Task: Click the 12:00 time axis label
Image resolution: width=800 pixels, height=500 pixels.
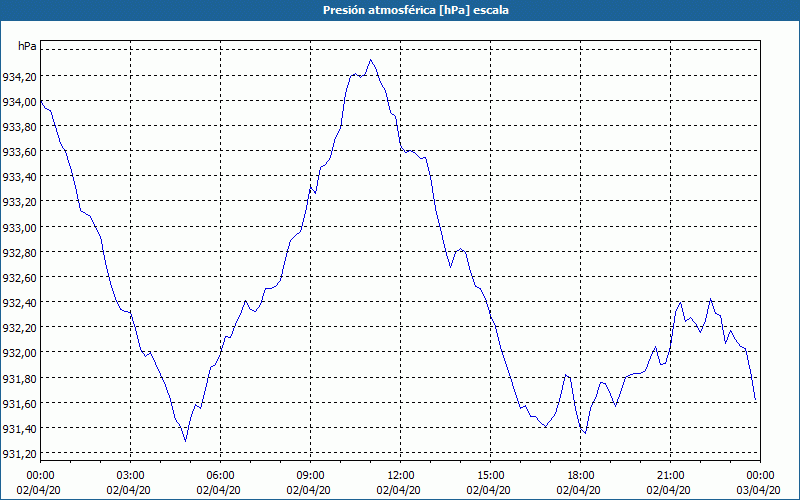Action: [x=401, y=476]
